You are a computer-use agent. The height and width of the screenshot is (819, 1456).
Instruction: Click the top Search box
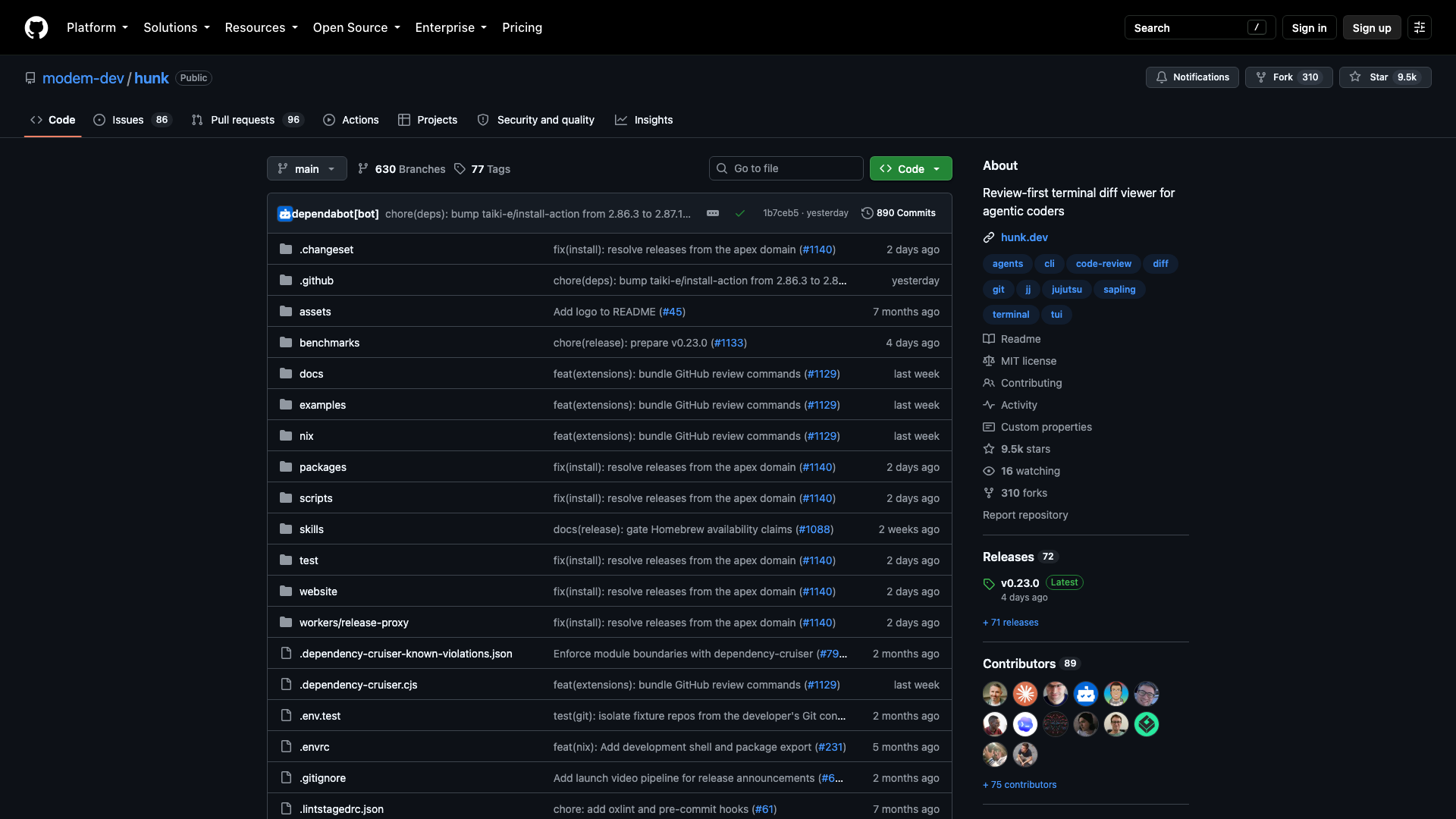coord(1200,27)
